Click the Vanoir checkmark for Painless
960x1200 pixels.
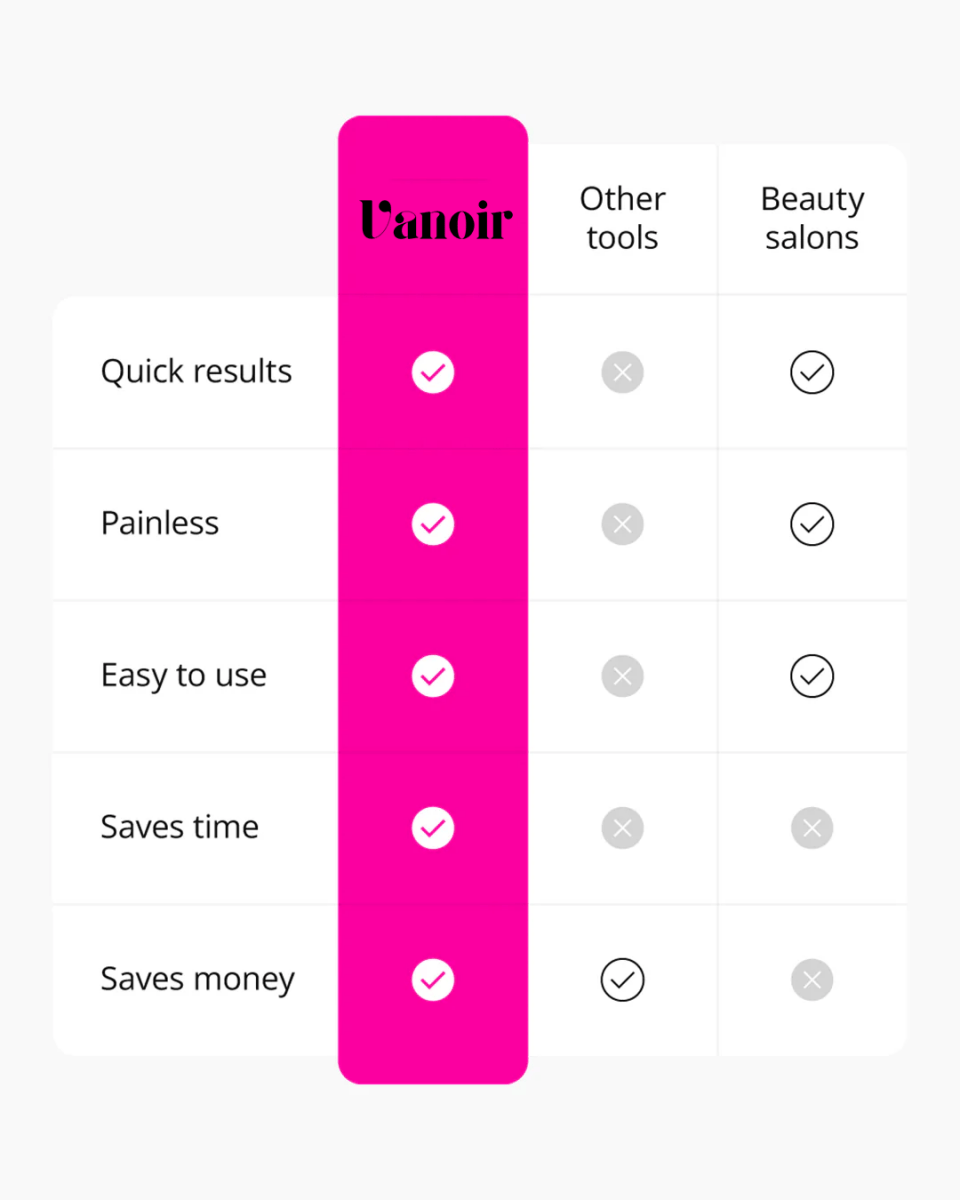(433, 524)
